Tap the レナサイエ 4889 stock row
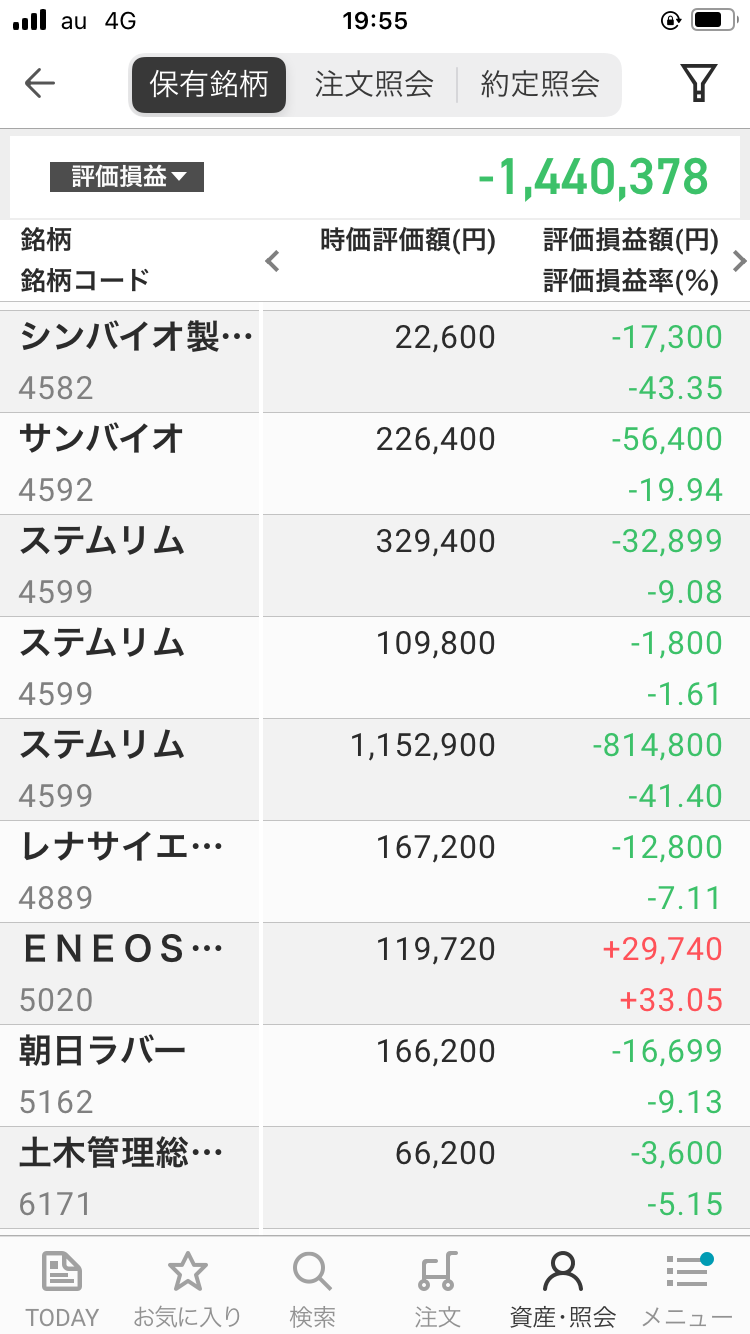Screen dimensions: 750x1334 pyautogui.click(x=375, y=872)
